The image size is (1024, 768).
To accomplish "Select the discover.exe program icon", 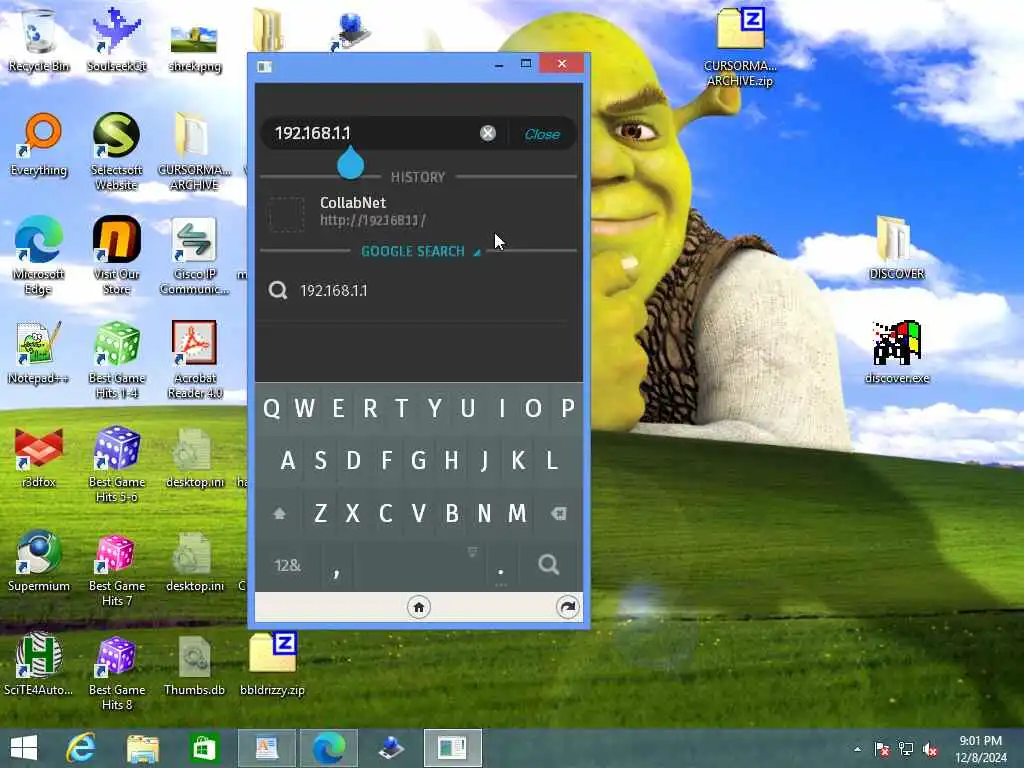I will click(x=897, y=353).
